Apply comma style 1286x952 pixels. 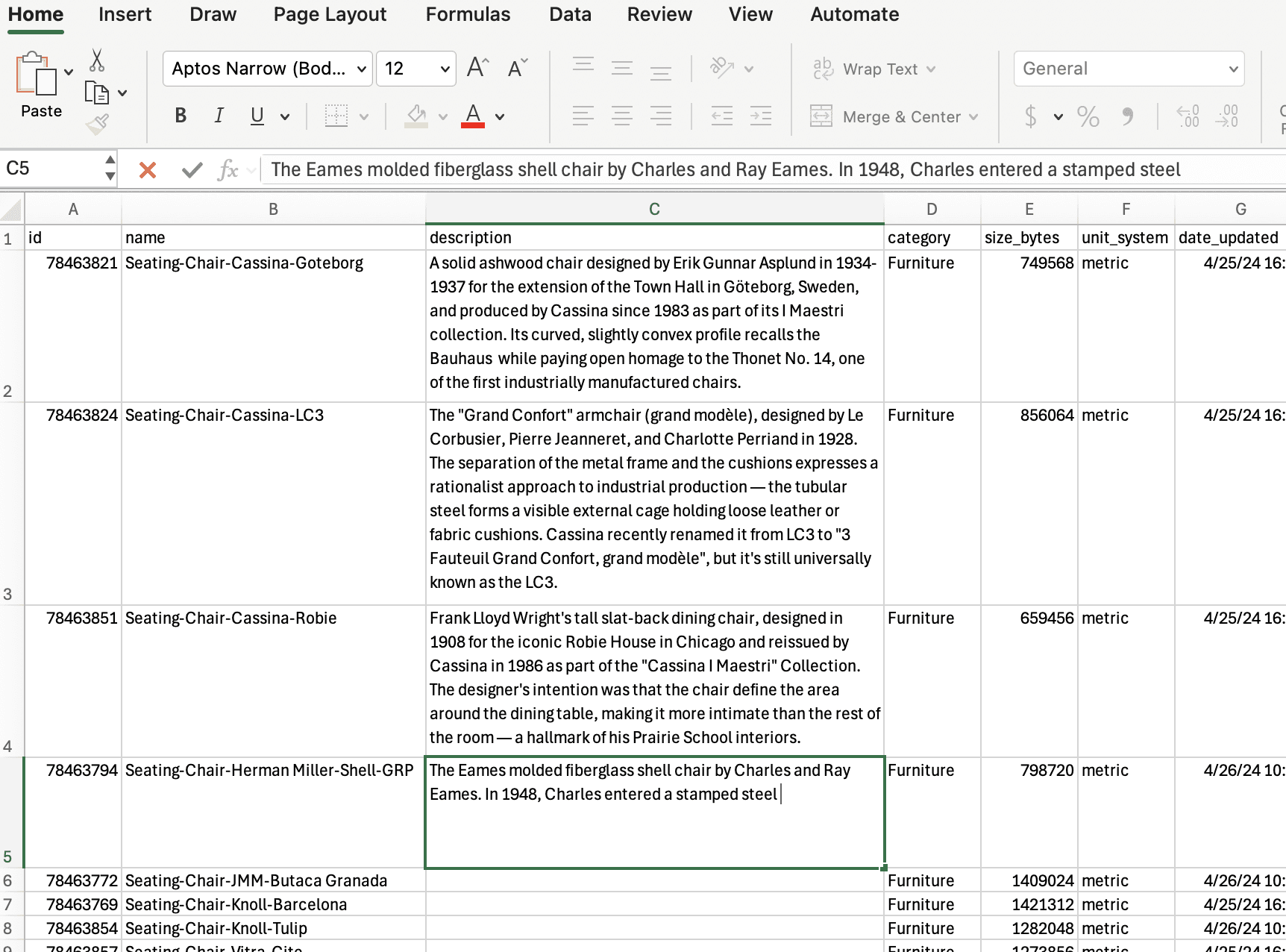coord(1128,116)
